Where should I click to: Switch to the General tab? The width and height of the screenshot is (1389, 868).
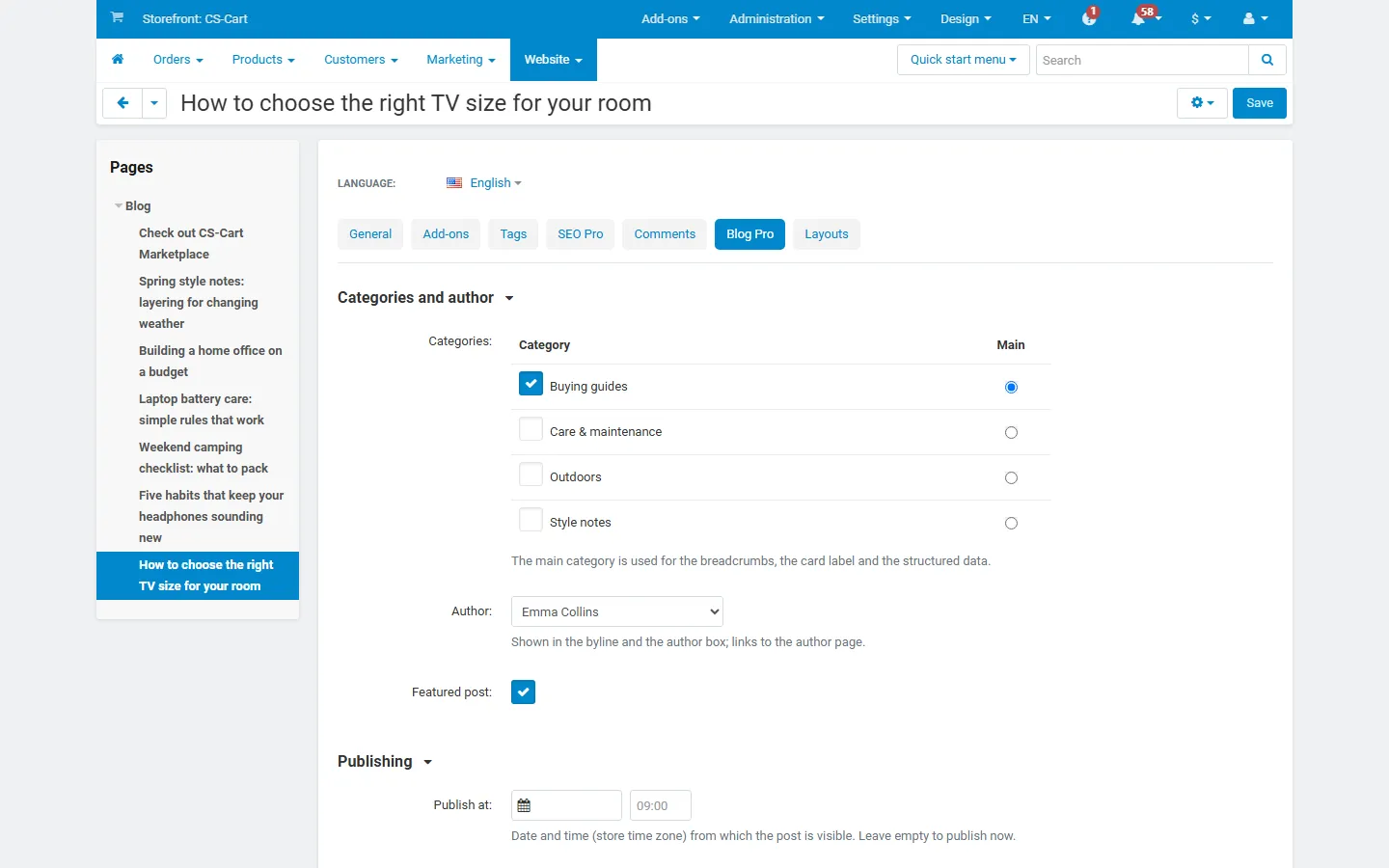click(370, 234)
